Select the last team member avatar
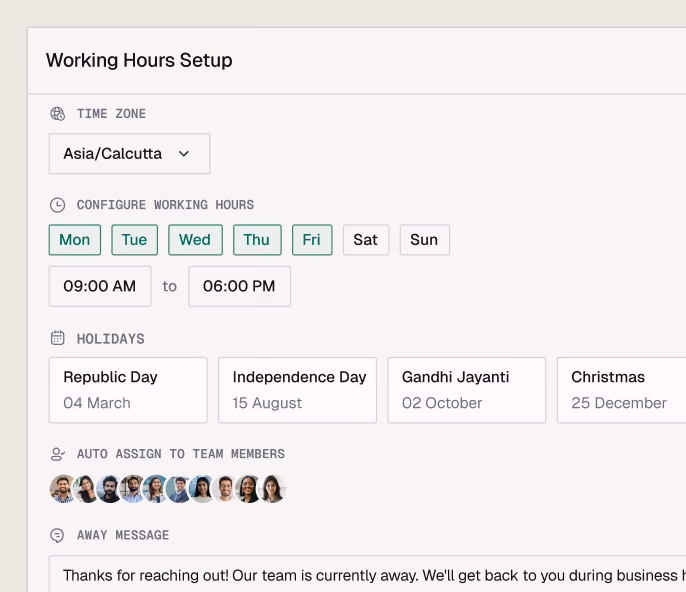686x592 pixels. 273,489
